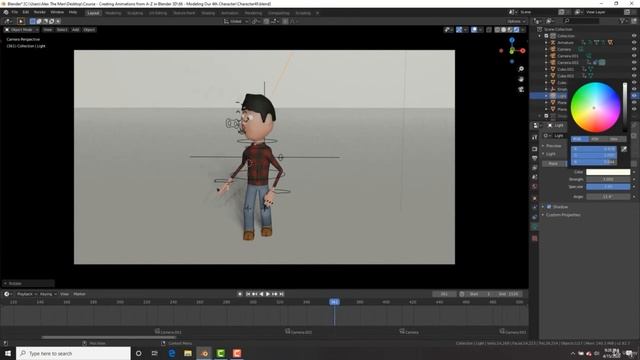Open the World properties tab icon
This screenshot has height=360, width=640.
point(535,187)
